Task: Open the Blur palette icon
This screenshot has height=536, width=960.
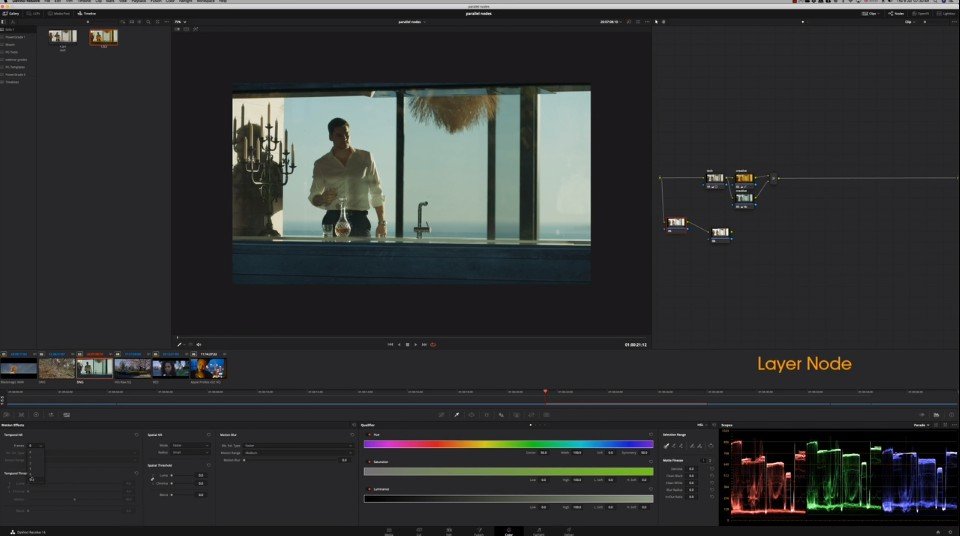Action: pyautogui.click(x=501, y=415)
